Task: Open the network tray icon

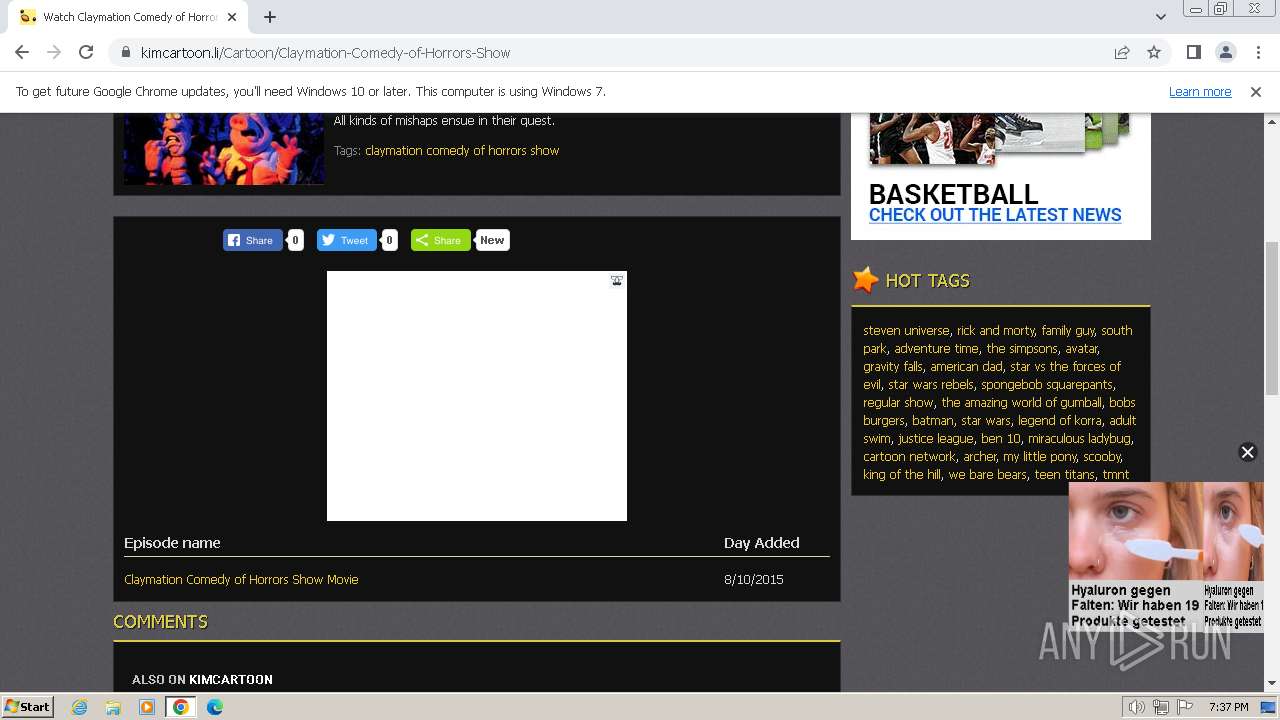Action: [1161, 707]
